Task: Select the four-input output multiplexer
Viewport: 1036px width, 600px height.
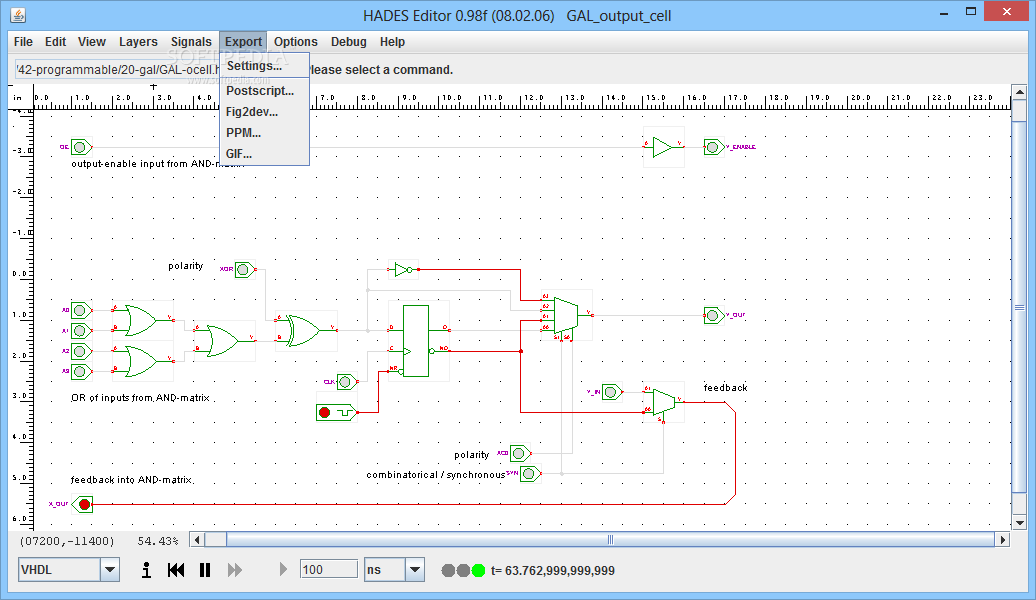Action: coord(566,316)
